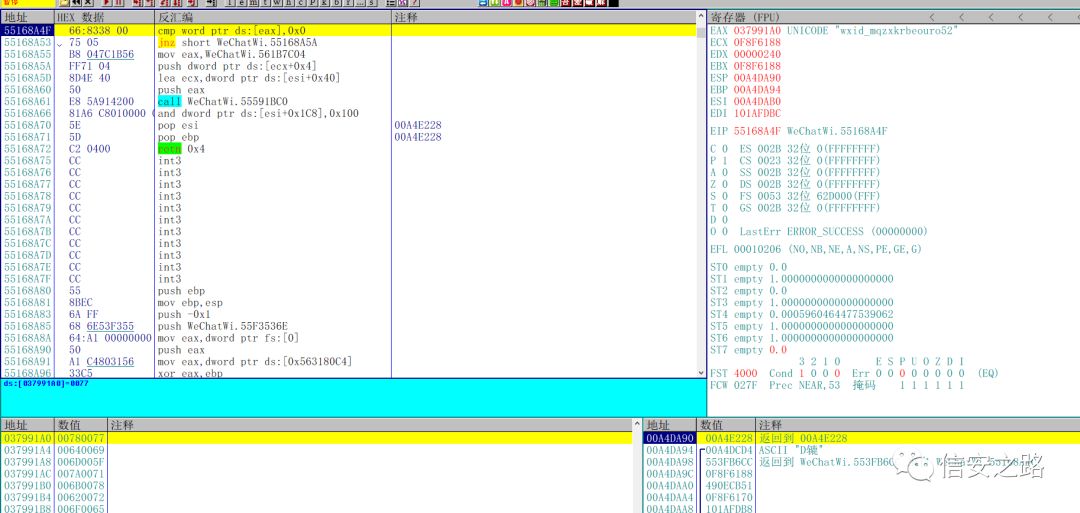Viewport: 1080px width, 513px height.
Task: Click the P flag value 1
Action: point(724,160)
